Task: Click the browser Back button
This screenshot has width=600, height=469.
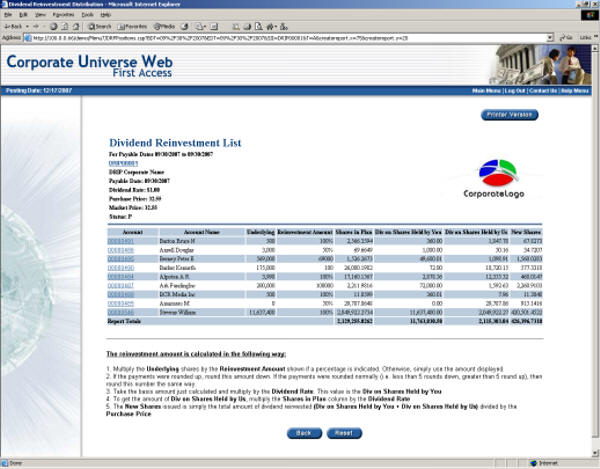Action: (x=13, y=26)
